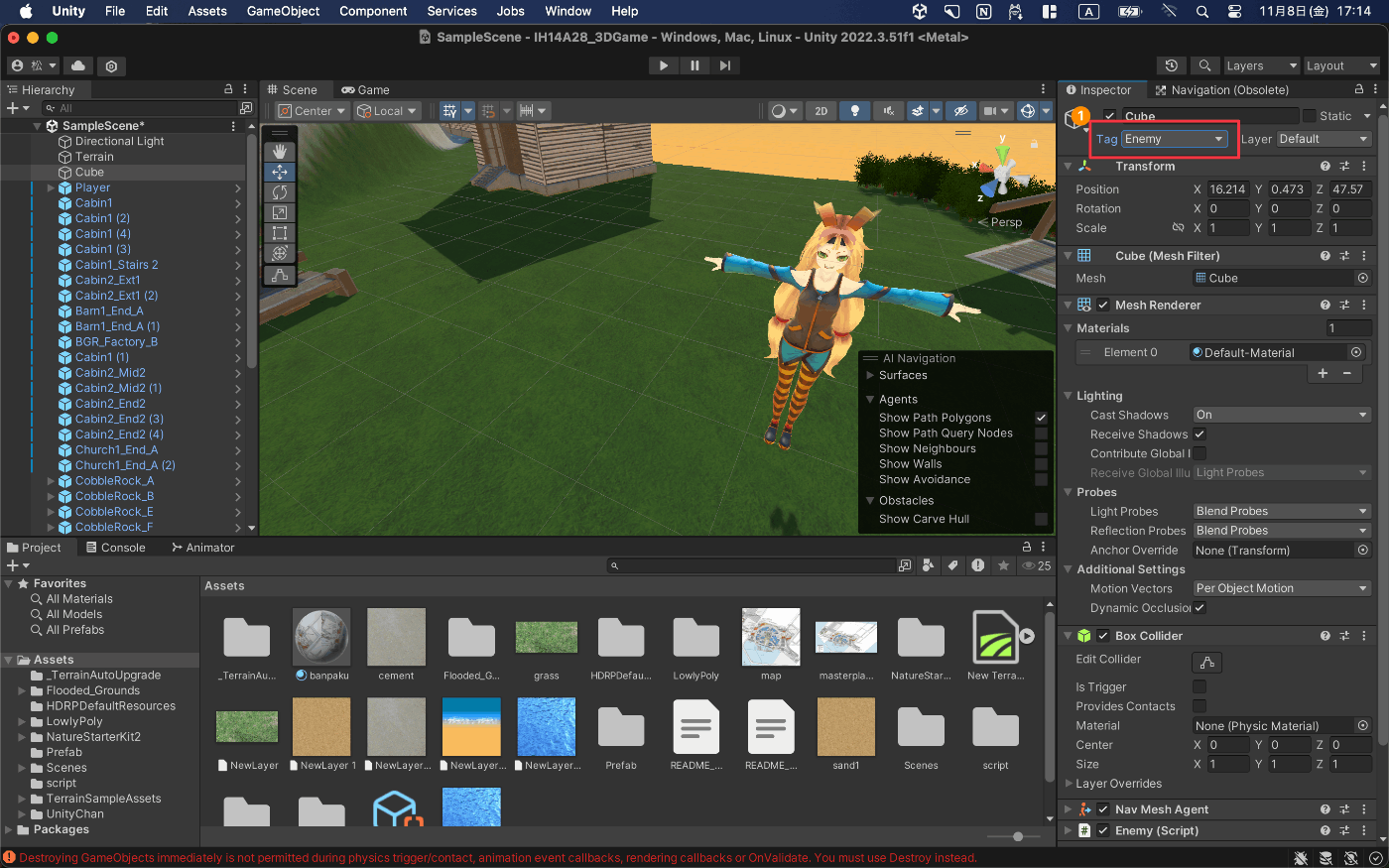The height and width of the screenshot is (868, 1389).
Task: Open the Component menu
Action: [373, 11]
